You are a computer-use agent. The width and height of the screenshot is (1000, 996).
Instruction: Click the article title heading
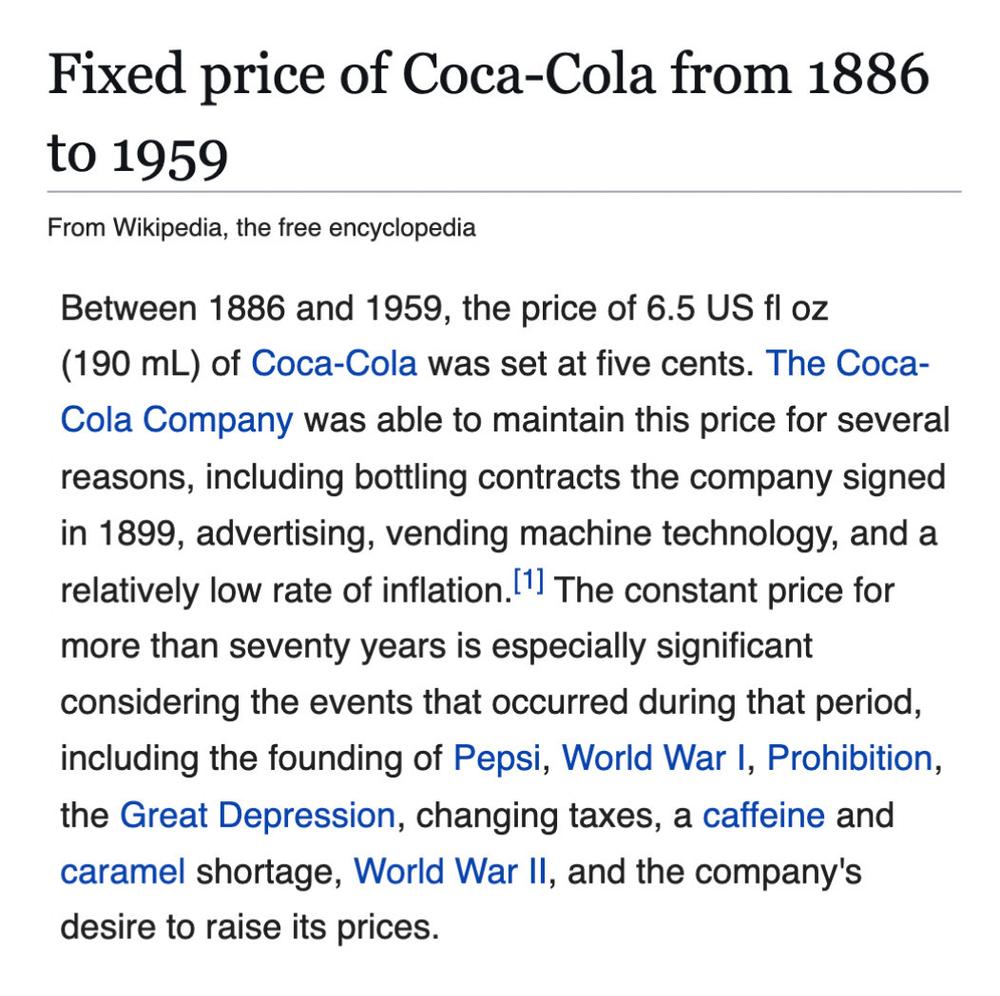tap(488, 114)
